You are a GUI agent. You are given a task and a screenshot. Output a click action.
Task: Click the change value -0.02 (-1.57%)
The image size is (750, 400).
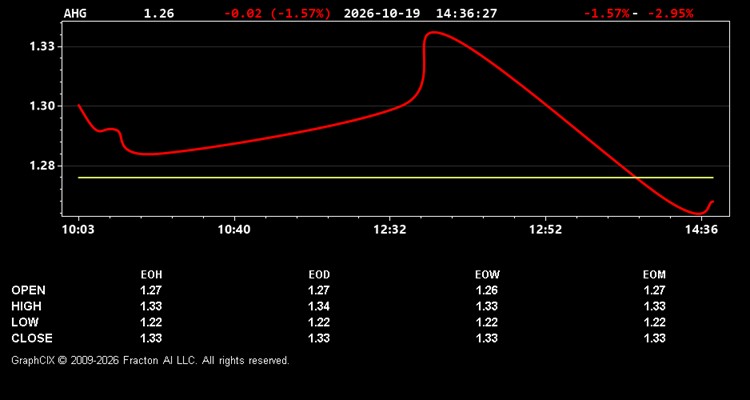click(x=277, y=13)
